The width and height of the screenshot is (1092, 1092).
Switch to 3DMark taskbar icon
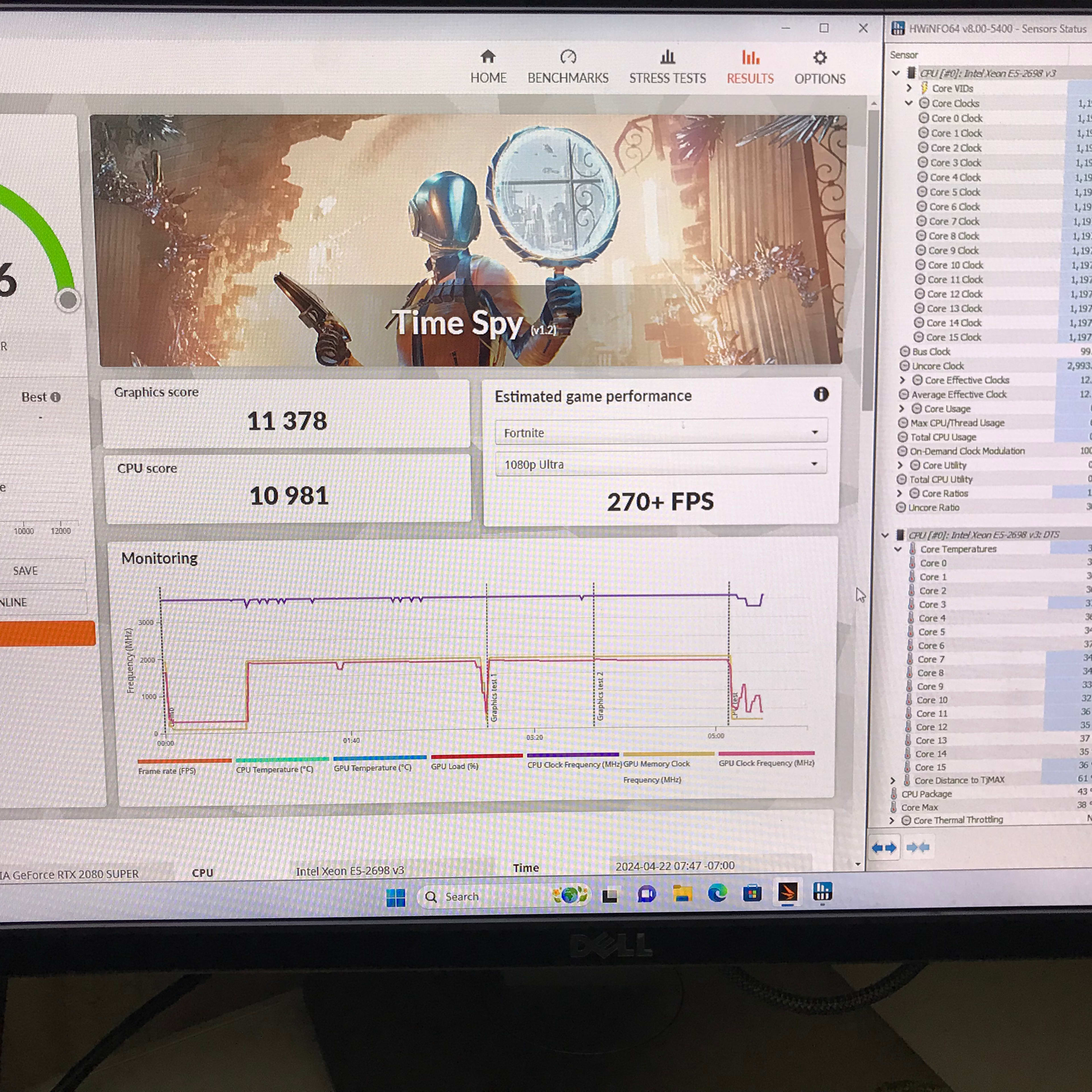coord(787,892)
